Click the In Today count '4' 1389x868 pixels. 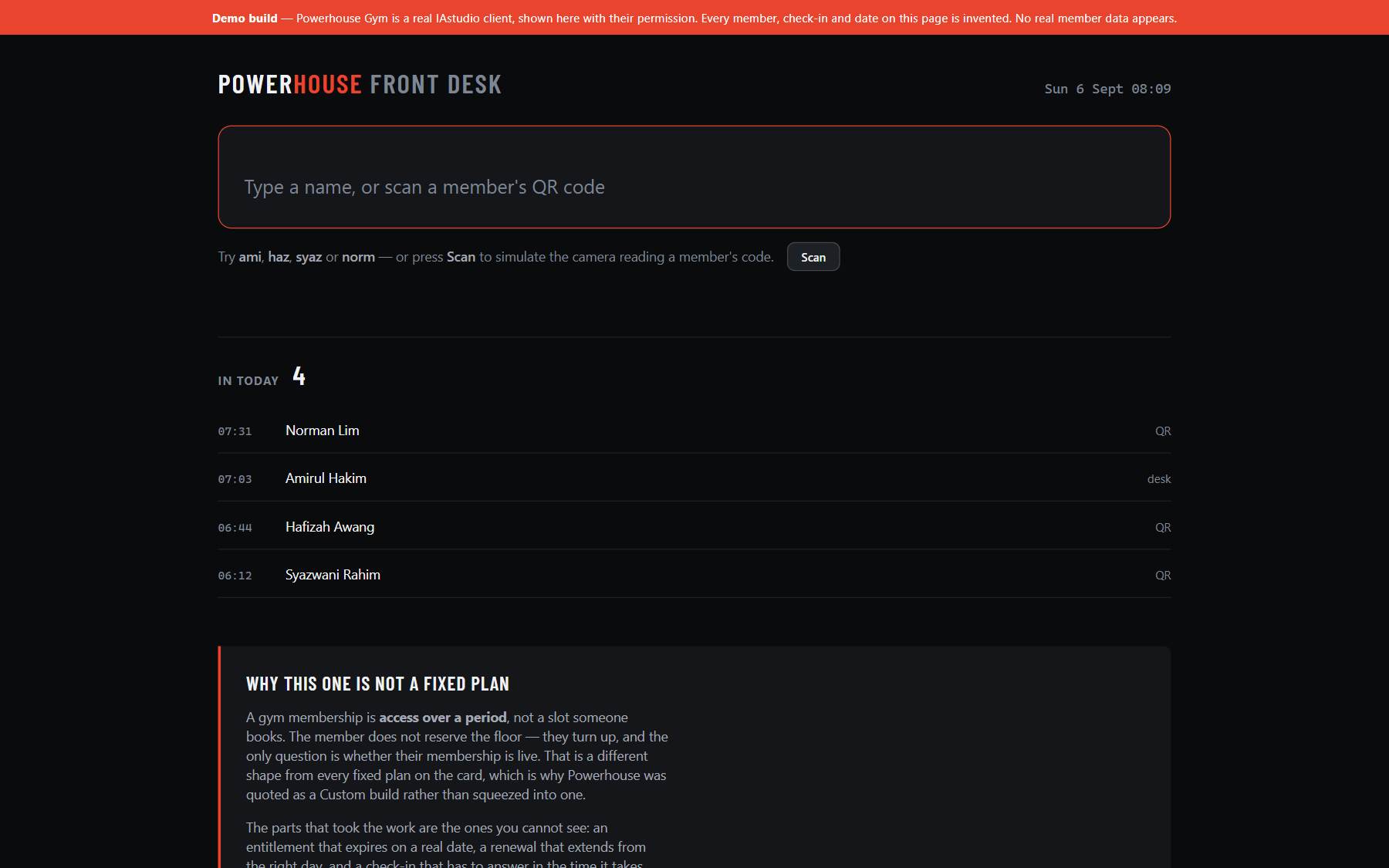tap(299, 377)
